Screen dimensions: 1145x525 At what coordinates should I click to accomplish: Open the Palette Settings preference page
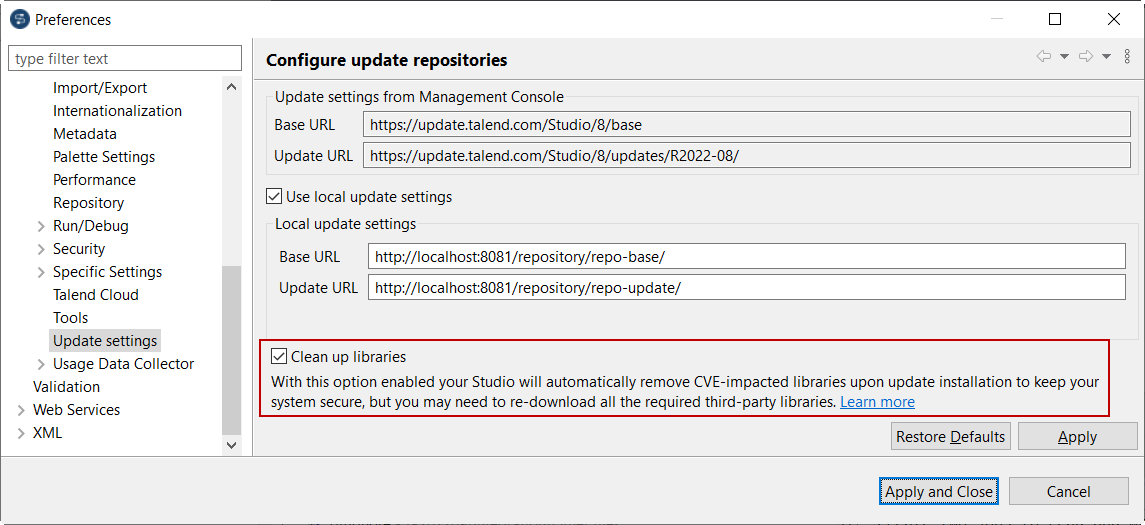104,157
